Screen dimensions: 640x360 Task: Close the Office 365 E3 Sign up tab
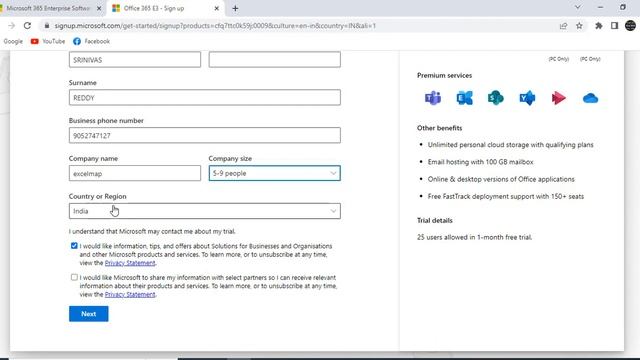(217, 8)
